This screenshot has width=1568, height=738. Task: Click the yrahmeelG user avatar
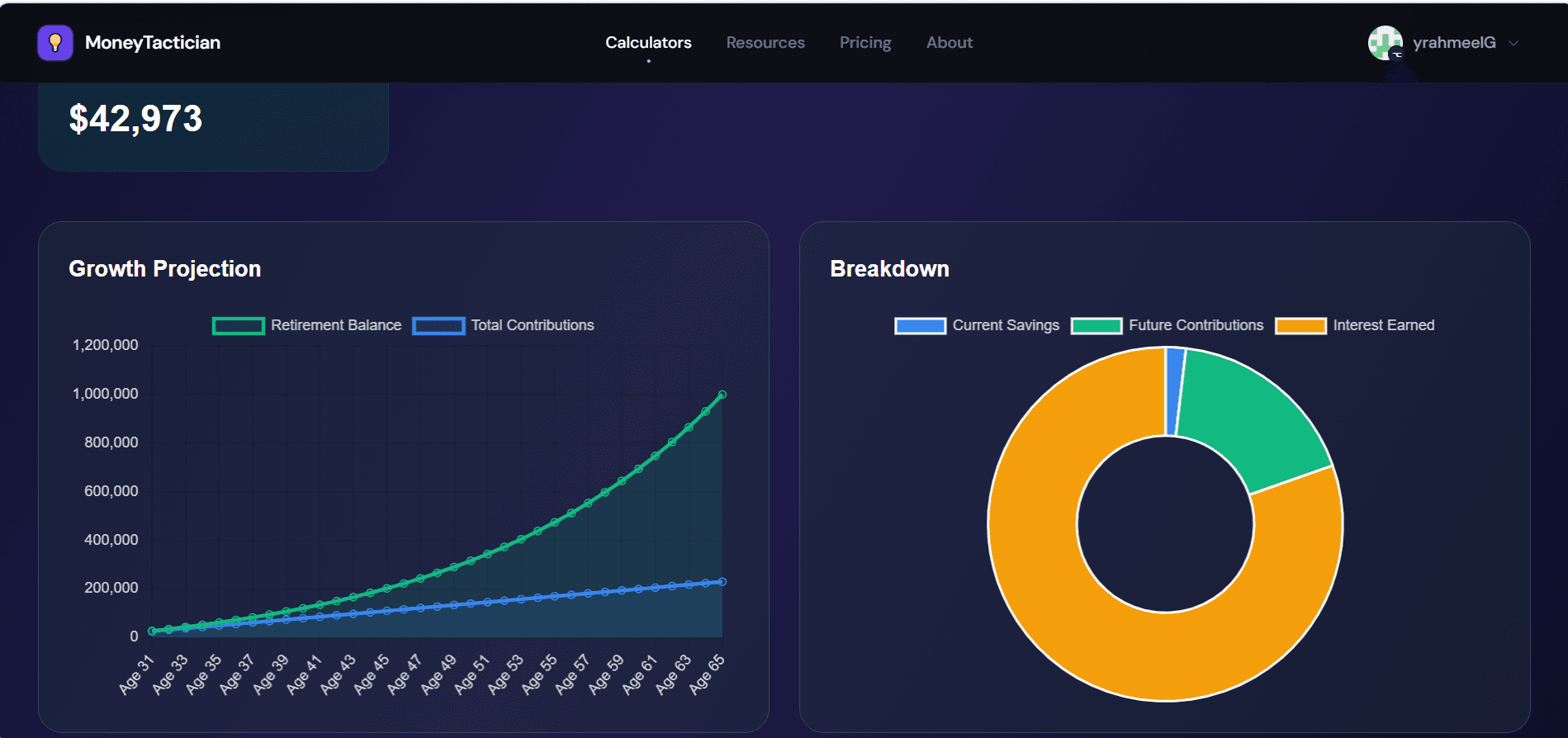[1385, 43]
